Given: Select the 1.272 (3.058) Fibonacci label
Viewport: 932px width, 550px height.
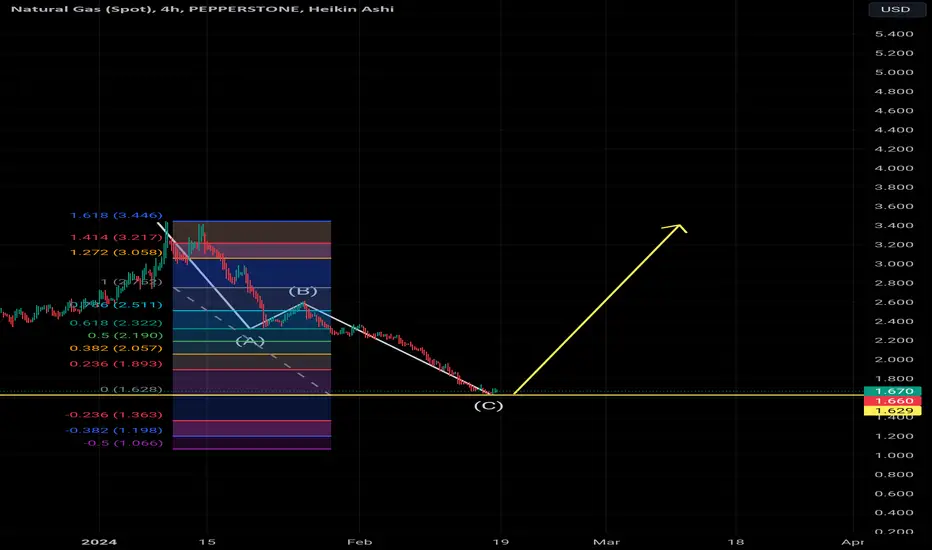Looking at the screenshot, I should pyautogui.click(x=116, y=252).
